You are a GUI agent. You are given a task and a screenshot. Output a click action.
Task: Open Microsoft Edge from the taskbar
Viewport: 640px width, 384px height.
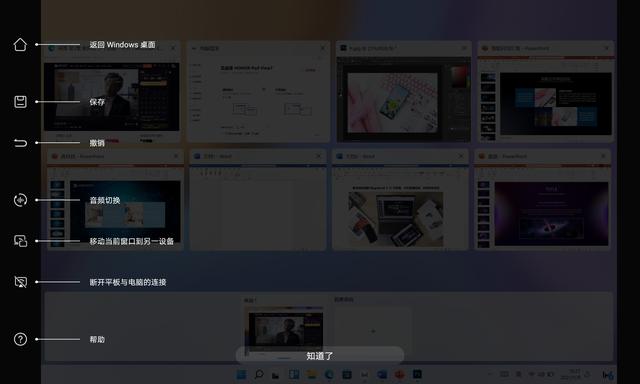tap(329, 374)
